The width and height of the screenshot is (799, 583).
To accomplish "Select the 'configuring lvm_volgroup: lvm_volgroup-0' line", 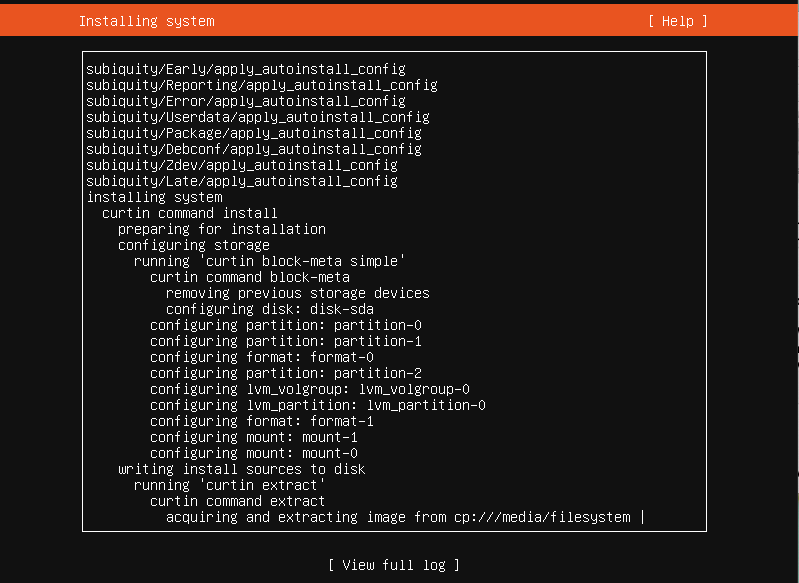I will (x=310, y=389).
